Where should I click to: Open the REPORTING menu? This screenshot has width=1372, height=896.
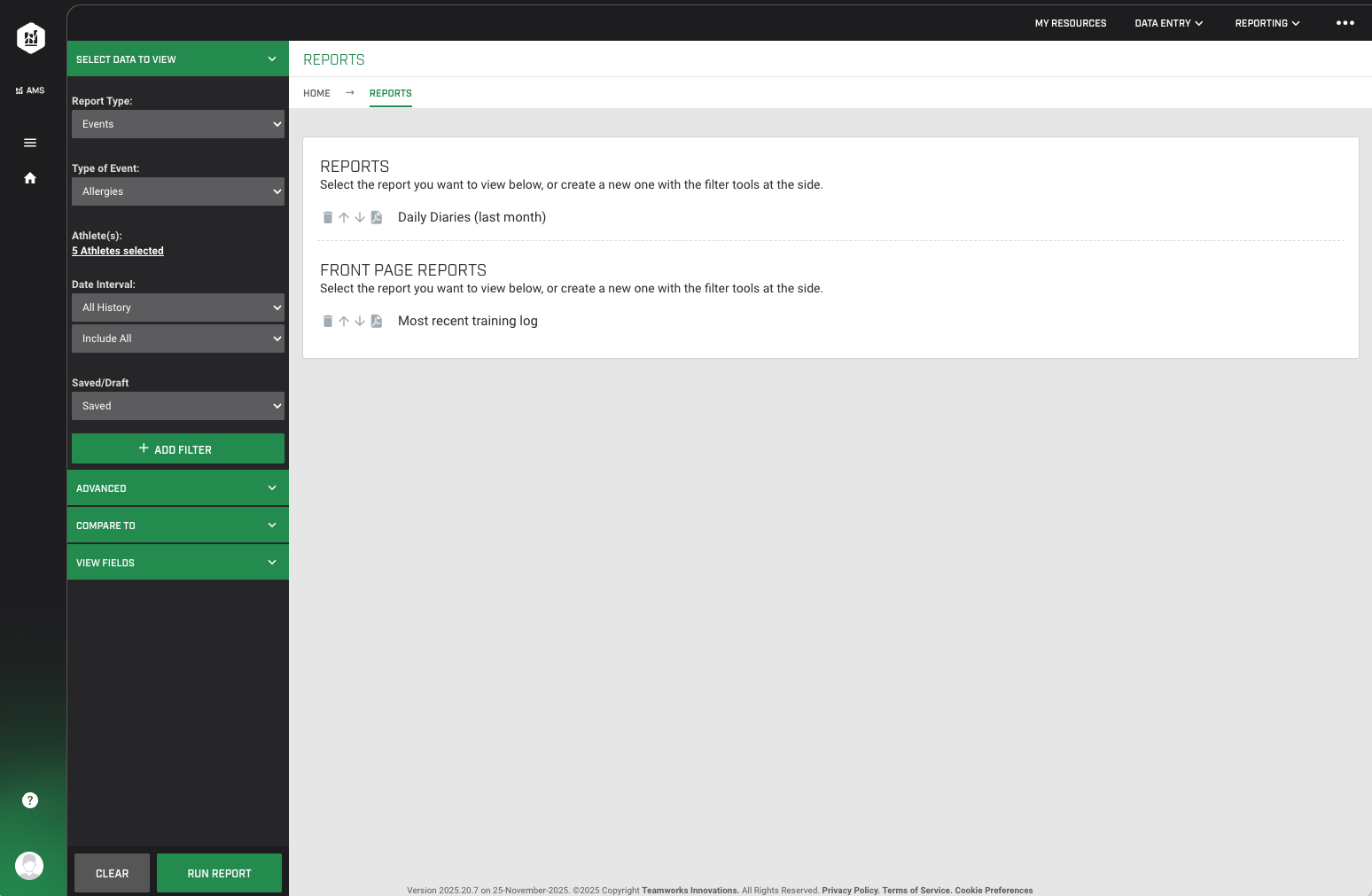(1267, 22)
